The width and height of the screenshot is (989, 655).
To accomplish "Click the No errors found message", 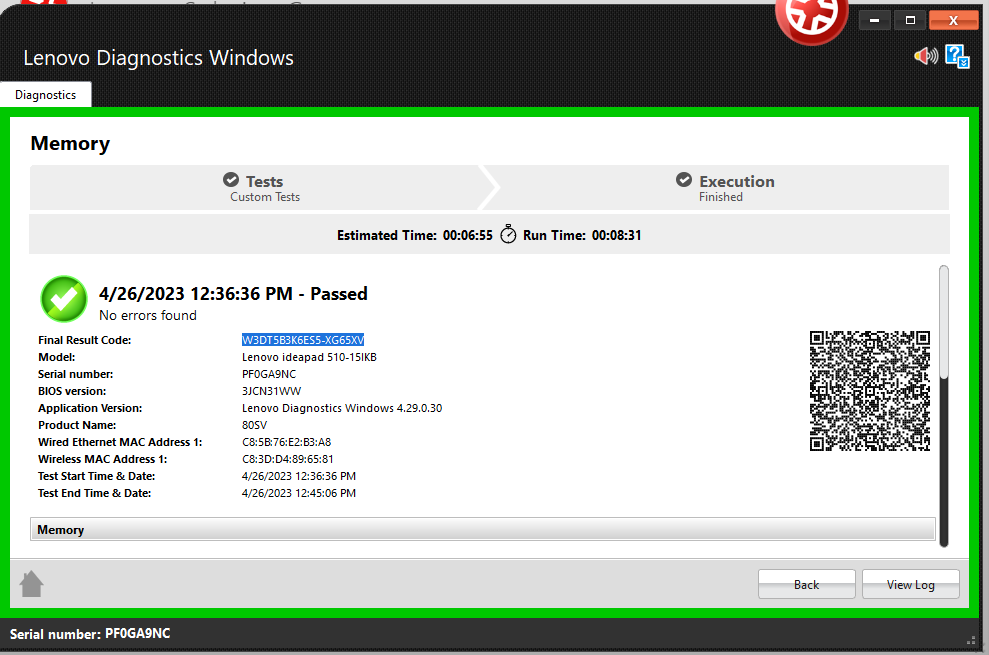I will pos(148,316).
